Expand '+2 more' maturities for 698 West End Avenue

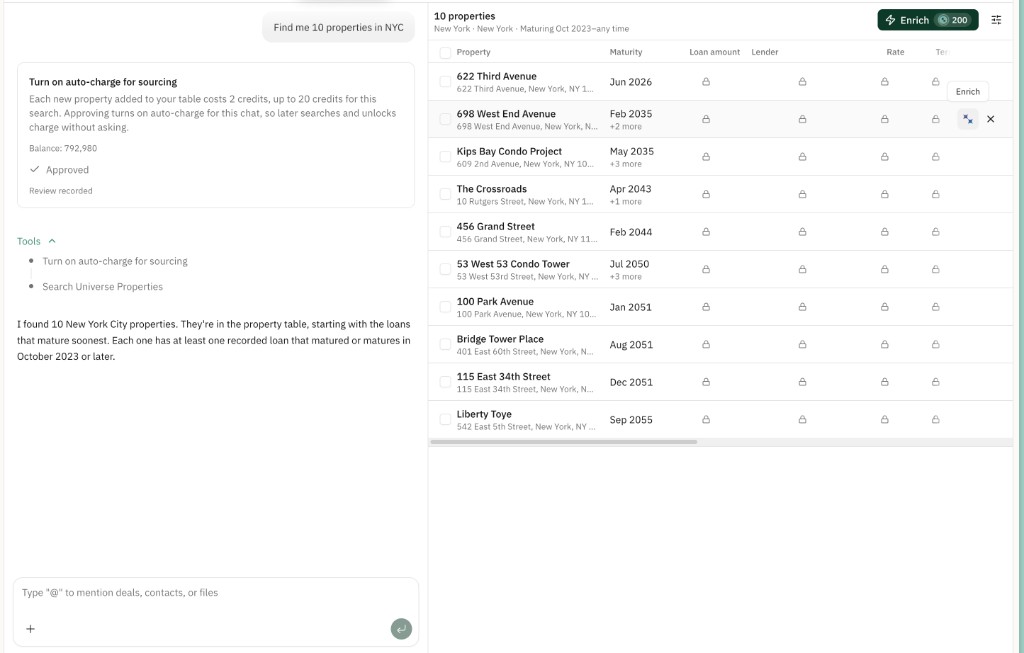pyautogui.click(x=626, y=127)
